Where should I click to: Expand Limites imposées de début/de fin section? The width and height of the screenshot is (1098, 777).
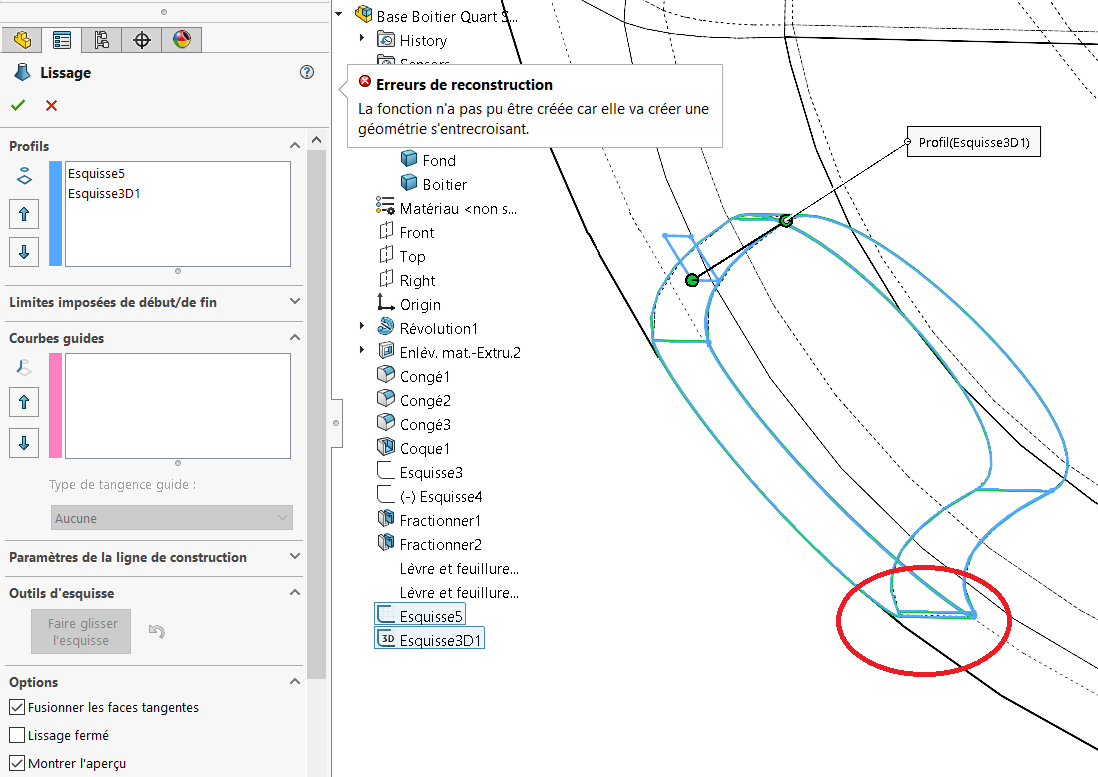[x=155, y=302]
